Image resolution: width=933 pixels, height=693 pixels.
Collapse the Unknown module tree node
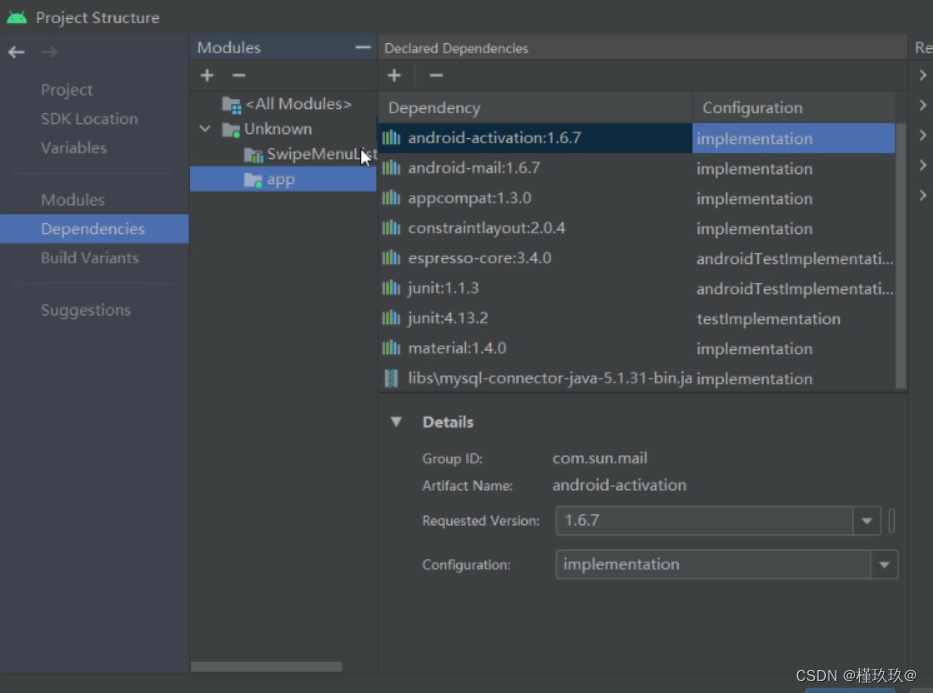click(205, 129)
